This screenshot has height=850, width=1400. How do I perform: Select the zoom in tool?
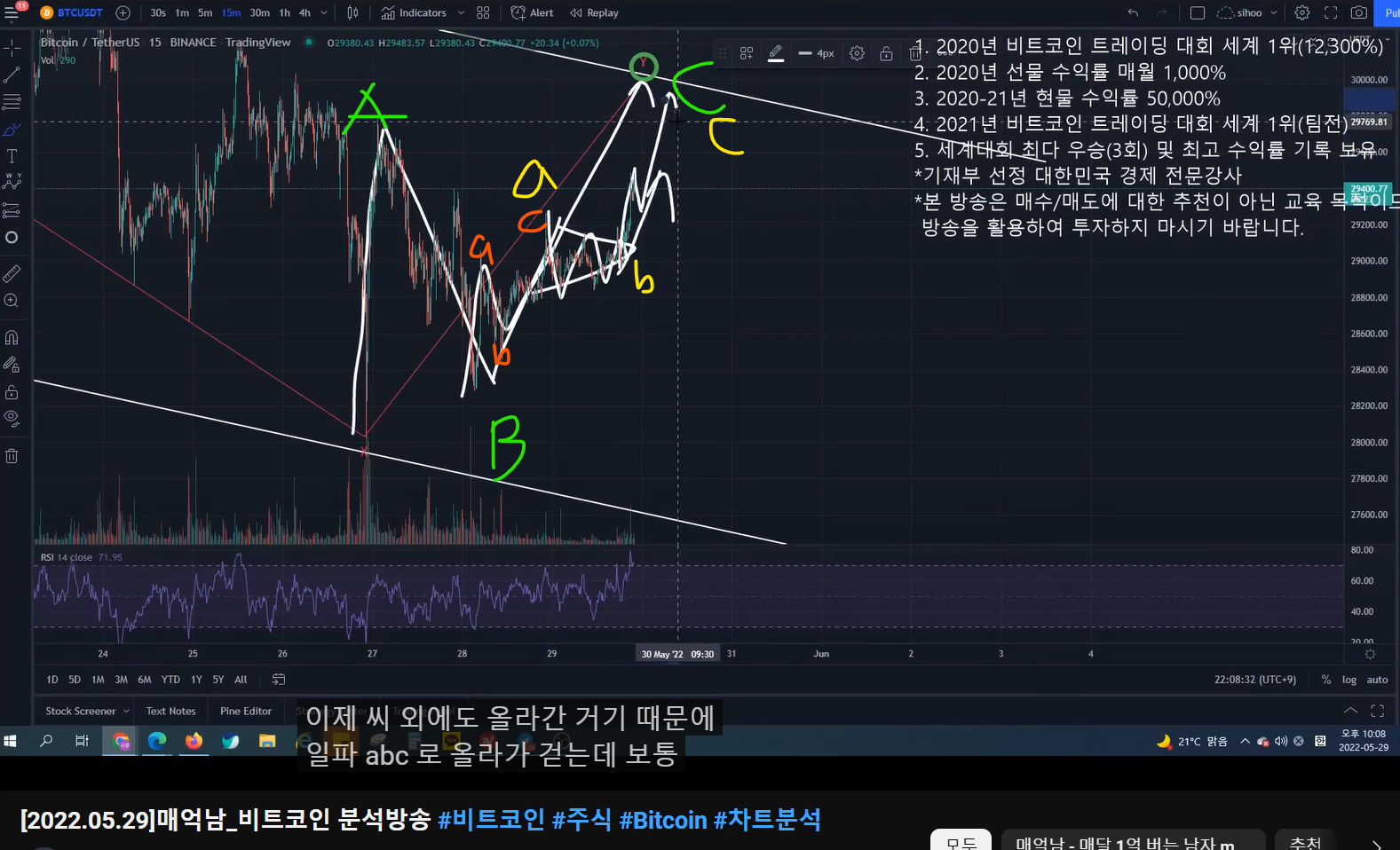(12, 301)
